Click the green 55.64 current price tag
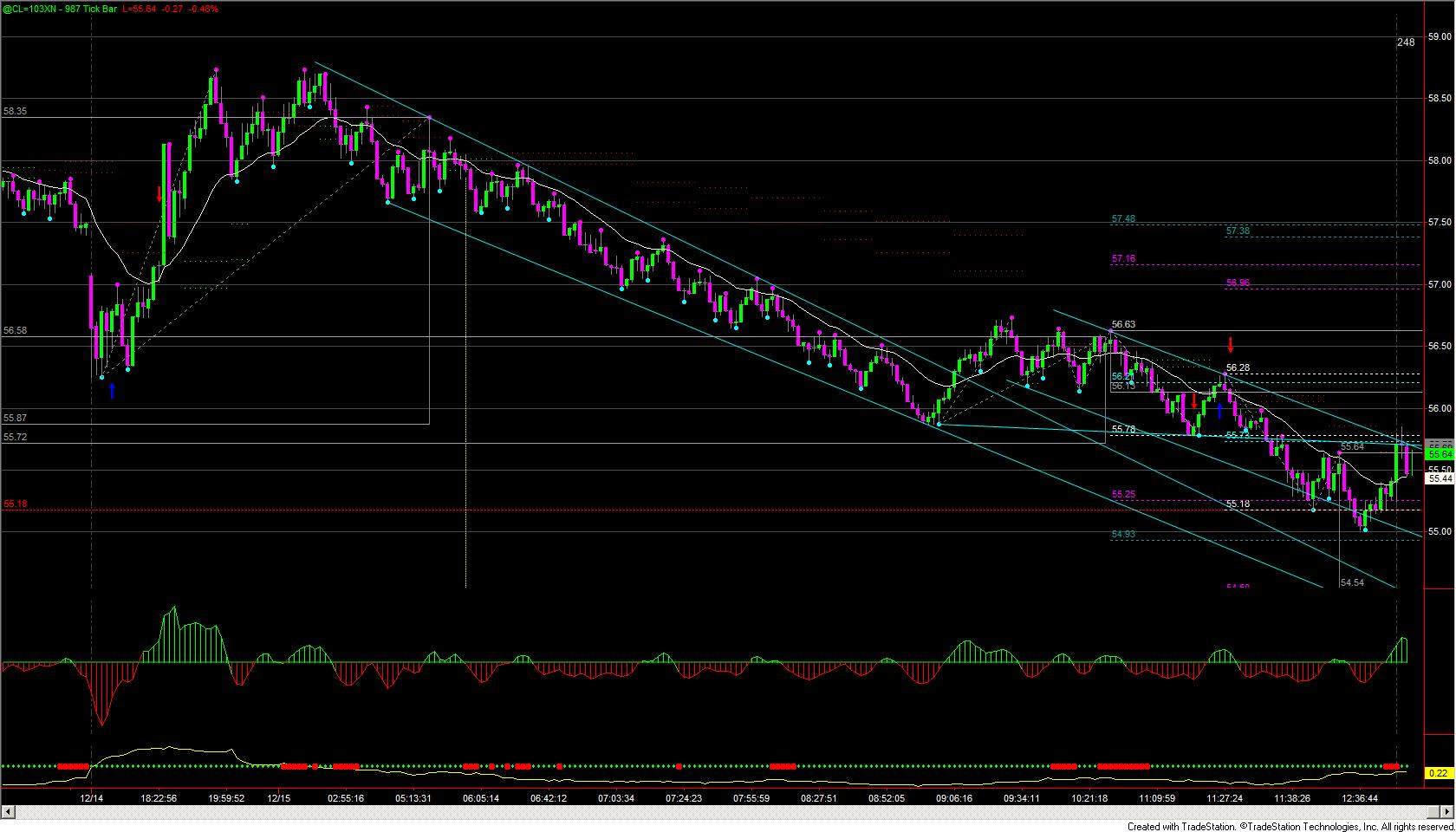 pos(1440,454)
